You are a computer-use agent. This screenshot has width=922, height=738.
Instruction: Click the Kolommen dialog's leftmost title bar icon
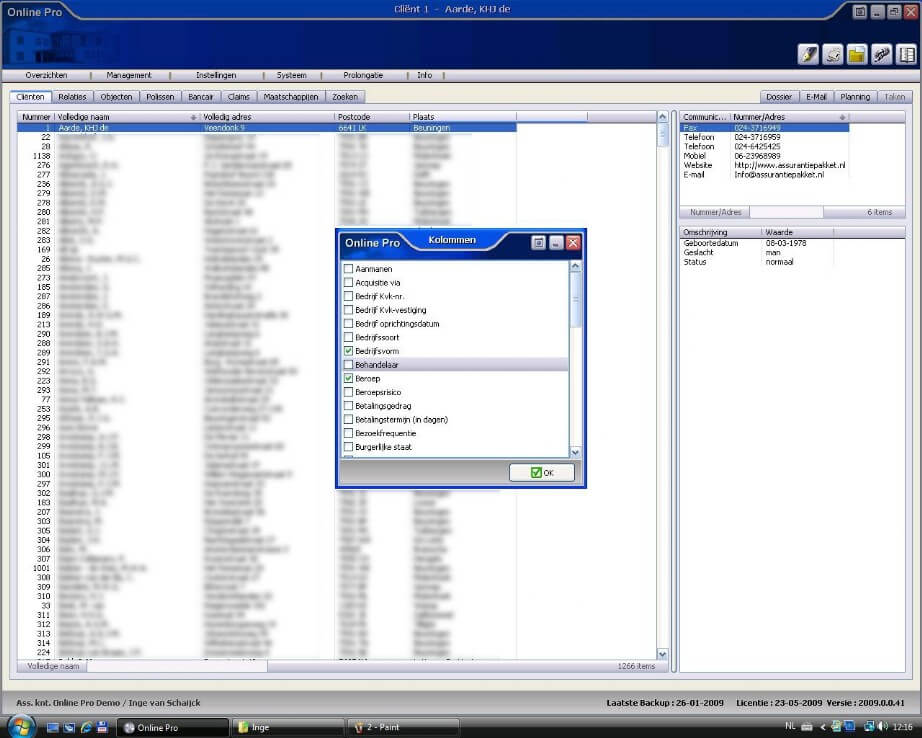point(537,242)
